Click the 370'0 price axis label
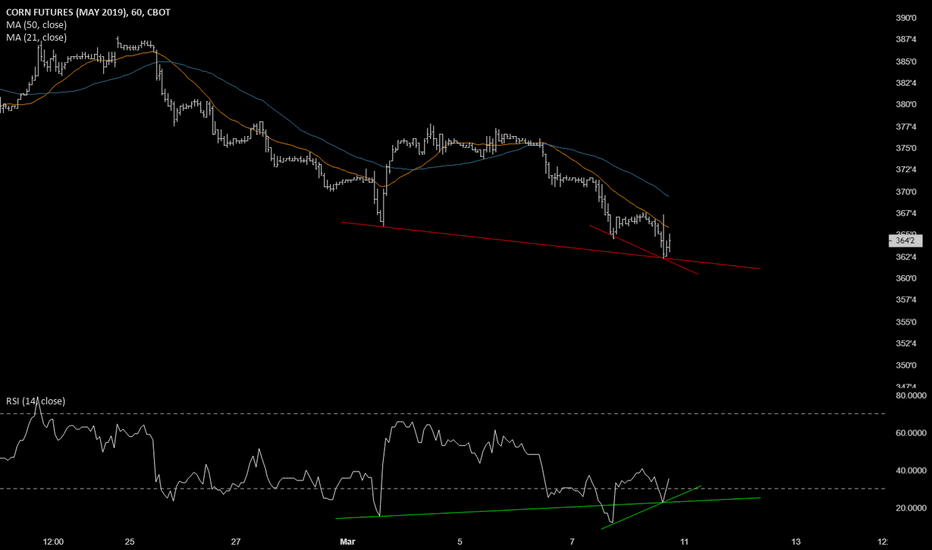Viewport: 932px width, 550px height. [x=905, y=191]
